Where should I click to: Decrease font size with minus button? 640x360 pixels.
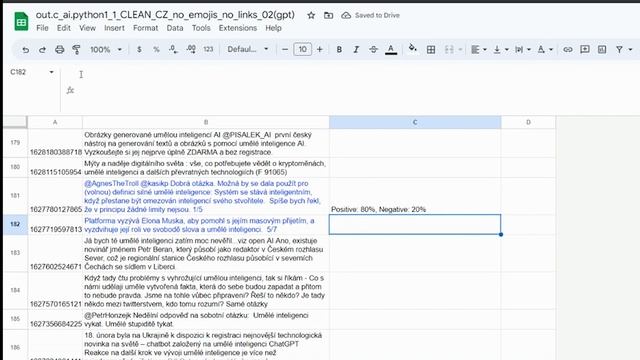tap(285, 50)
